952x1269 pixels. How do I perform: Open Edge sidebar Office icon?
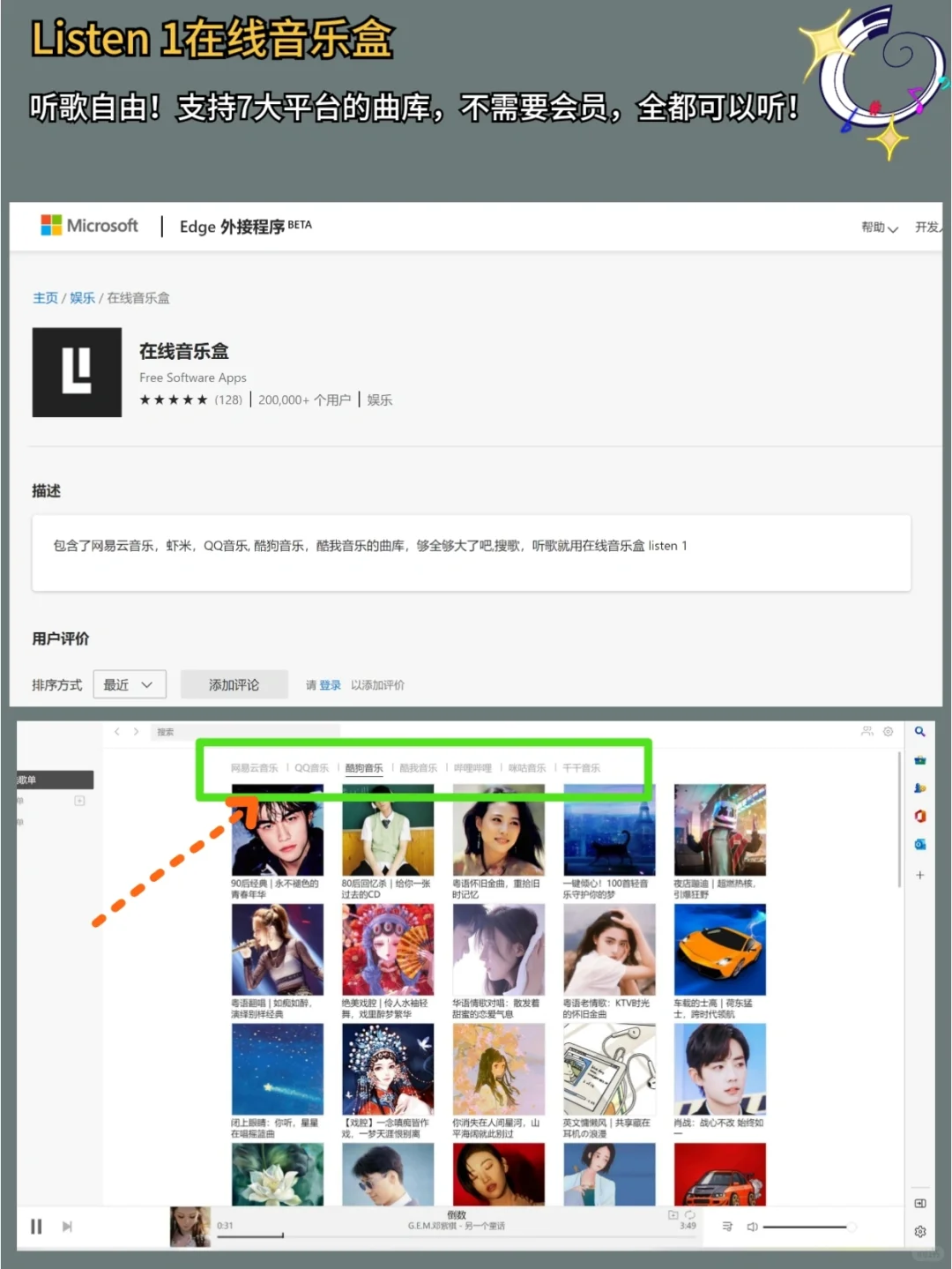(919, 816)
